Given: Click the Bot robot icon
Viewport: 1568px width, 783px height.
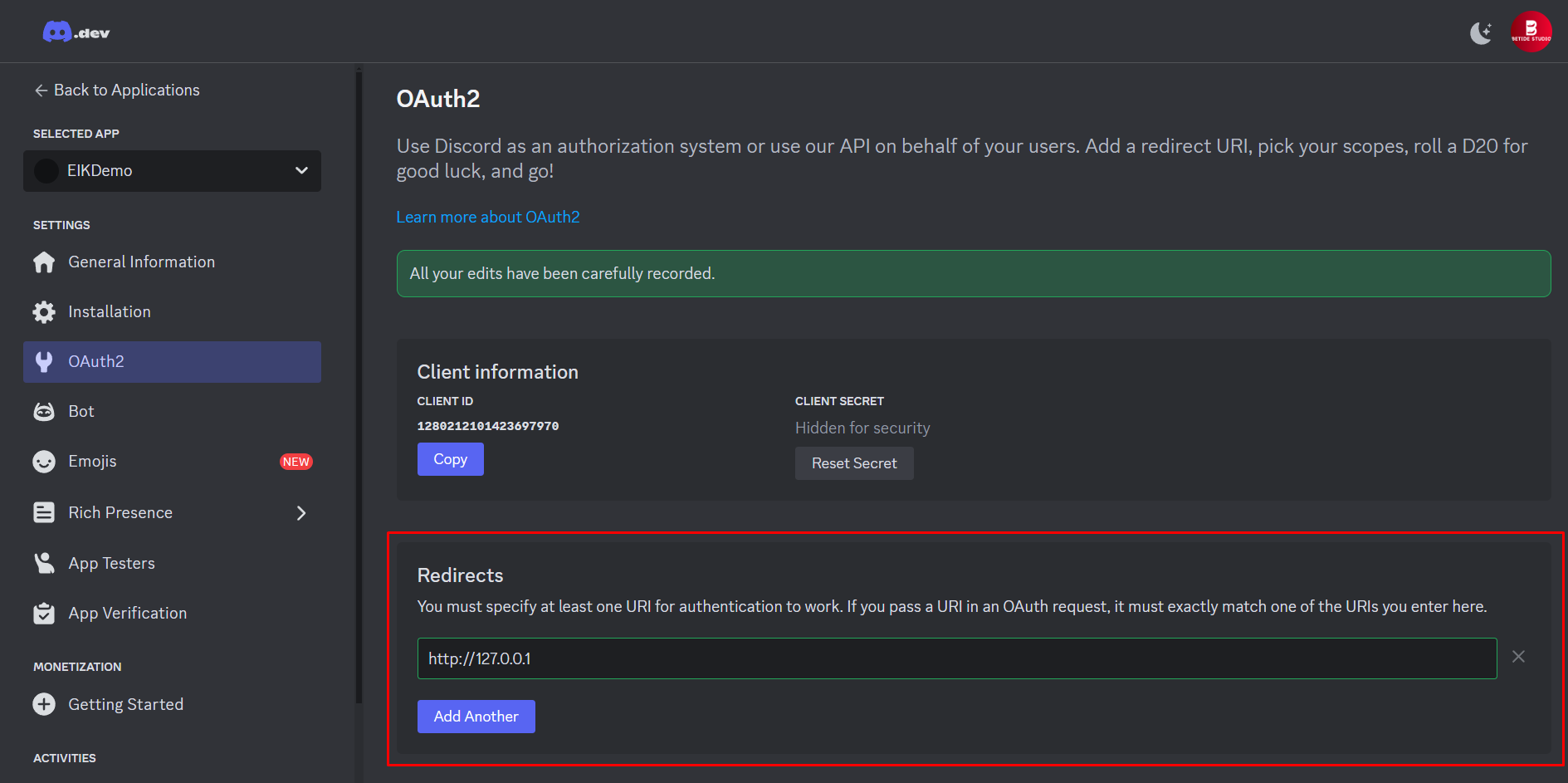Looking at the screenshot, I should click(x=44, y=412).
